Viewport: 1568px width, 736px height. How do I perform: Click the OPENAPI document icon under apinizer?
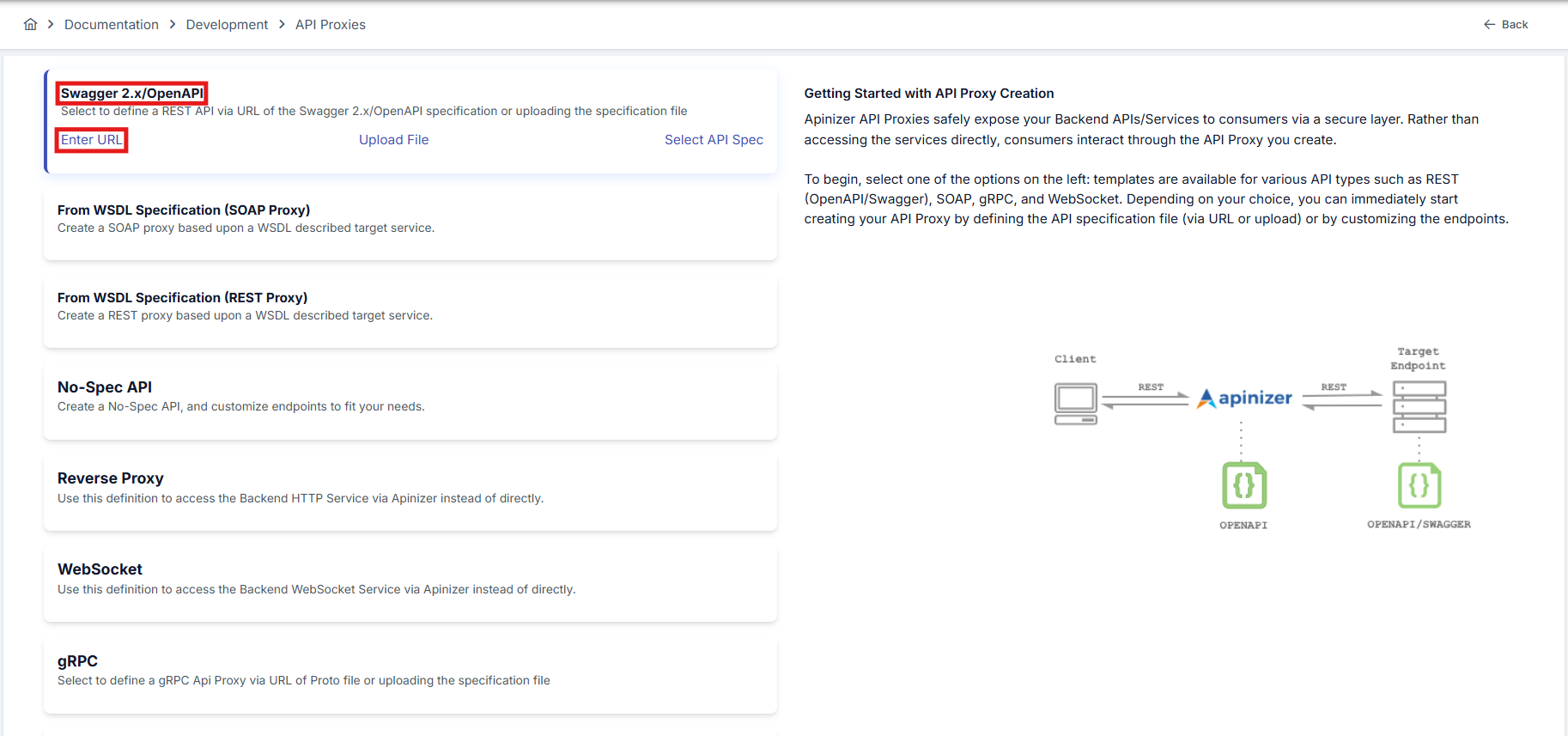coord(1244,485)
